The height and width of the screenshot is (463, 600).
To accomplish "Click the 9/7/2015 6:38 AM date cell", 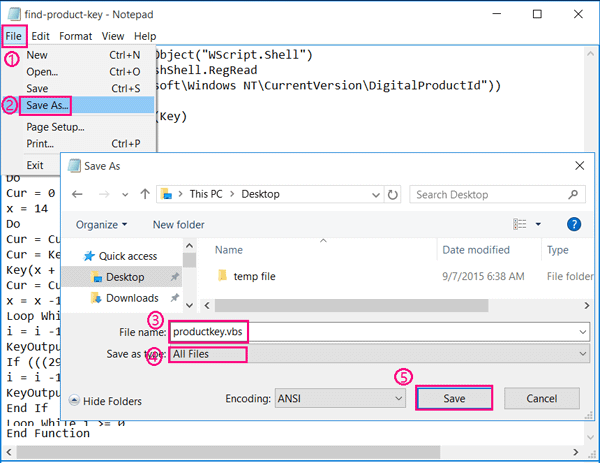I will (483, 277).
